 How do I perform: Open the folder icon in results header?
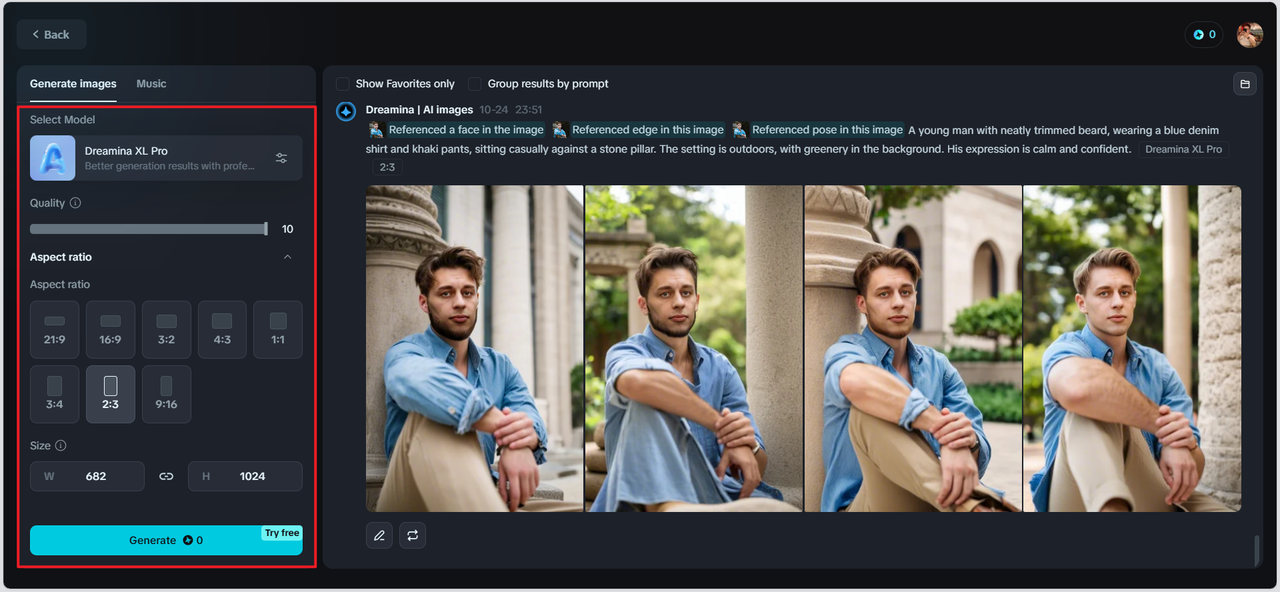[x=1245, y=84]
